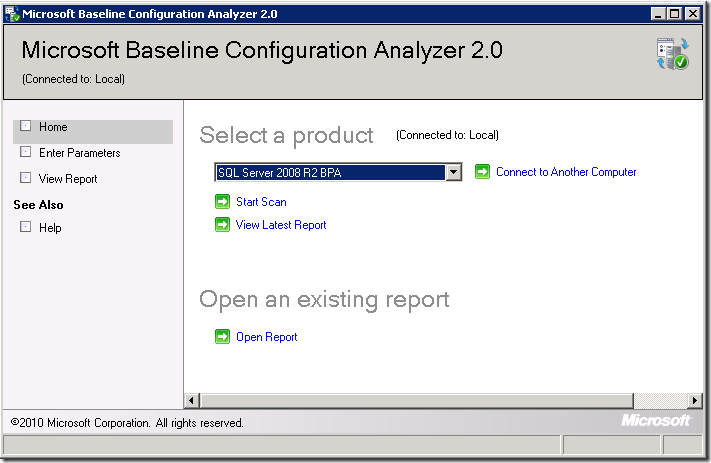This screenshot has height=463, width=711.
Task: Click the application icon in title bar
Action: 12,14
